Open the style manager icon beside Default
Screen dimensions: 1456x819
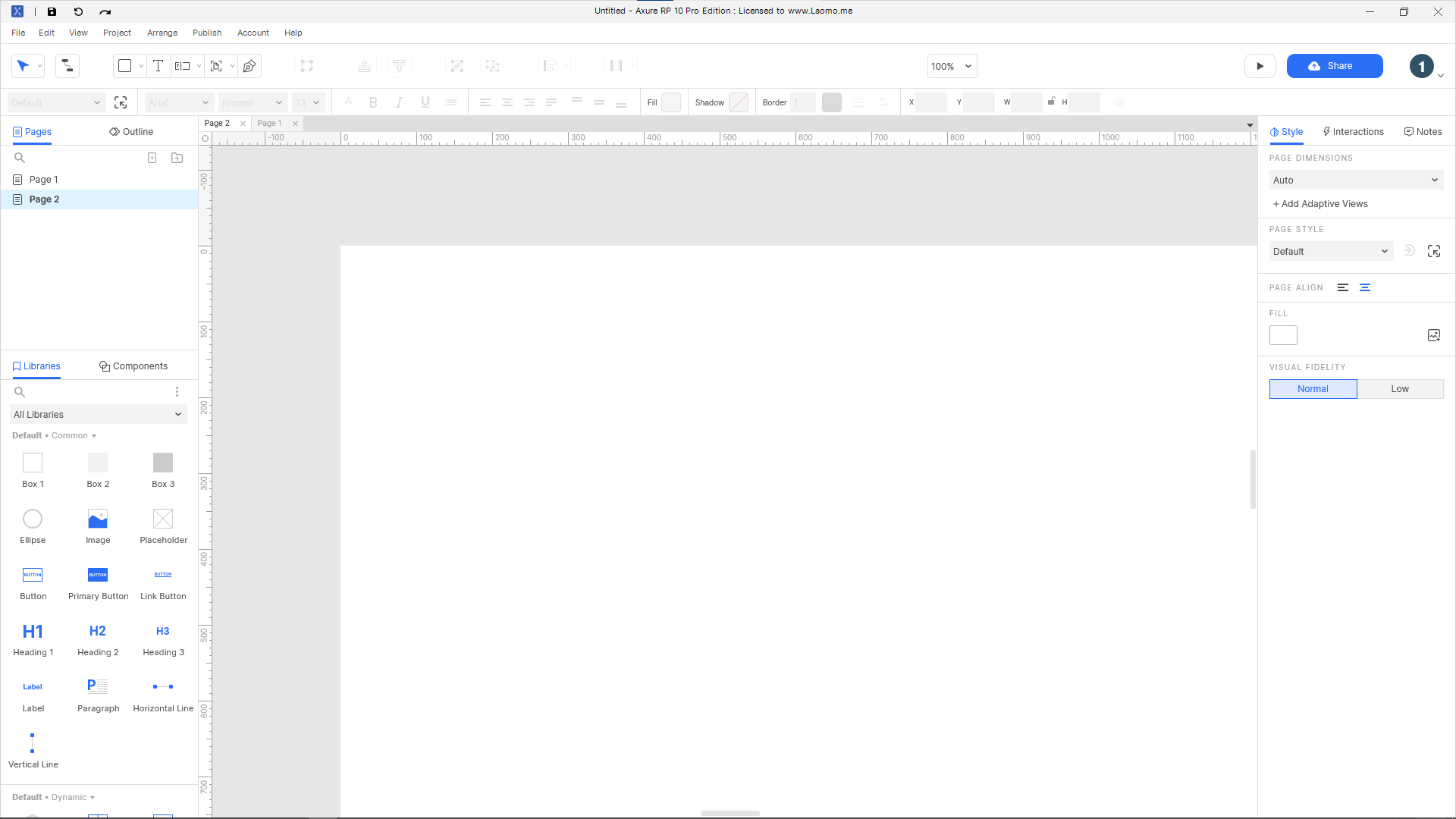click(x=121, y=102)
